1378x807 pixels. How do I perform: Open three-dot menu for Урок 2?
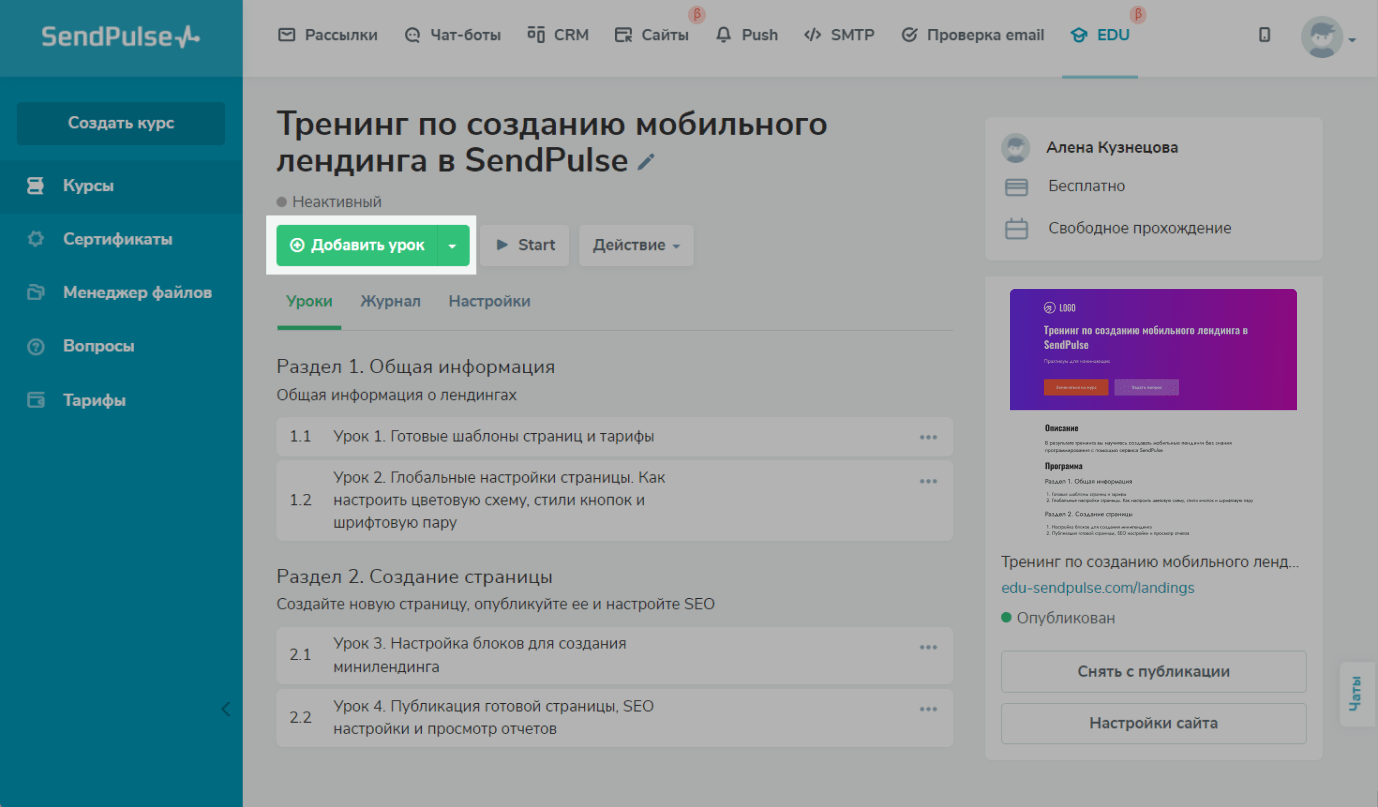[x=928, y=481]
